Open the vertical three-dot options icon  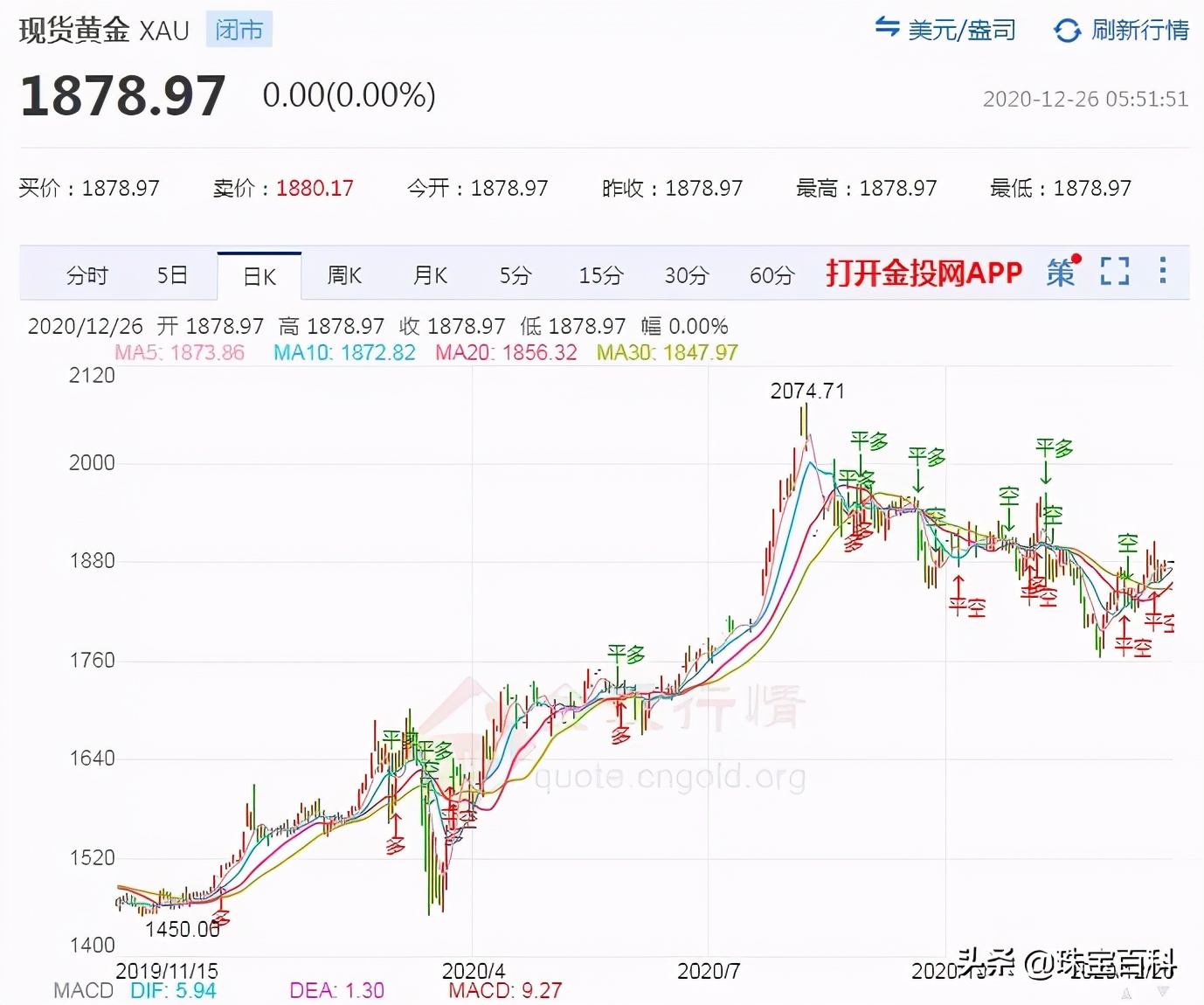tap(1163, 272)
